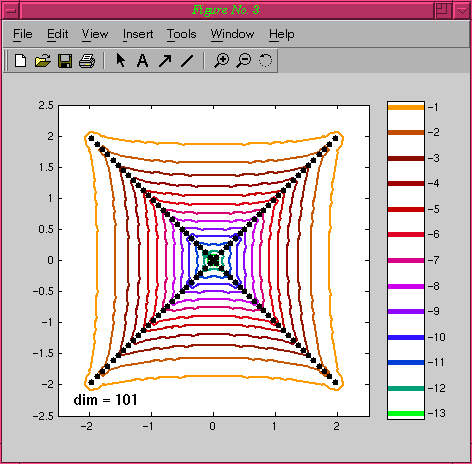Choose the Insert Line tool
This screenshot has height=464, width=472.
click(187, 61)
